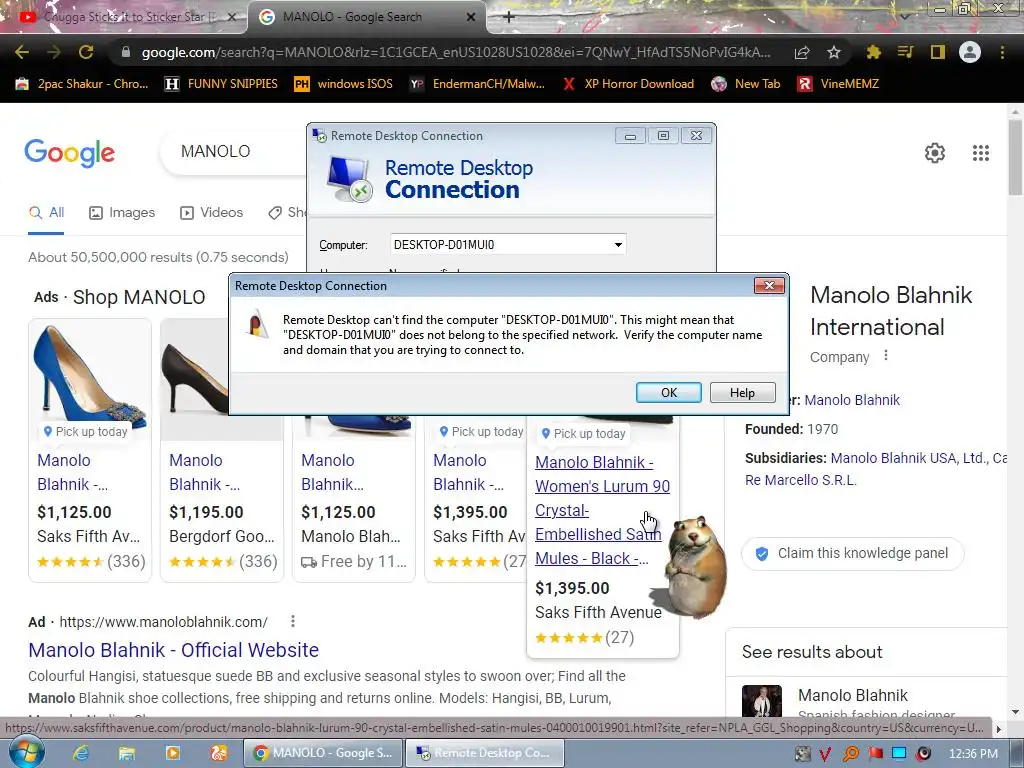Click the blue monitor network tray icon

[x=899, y=754]
